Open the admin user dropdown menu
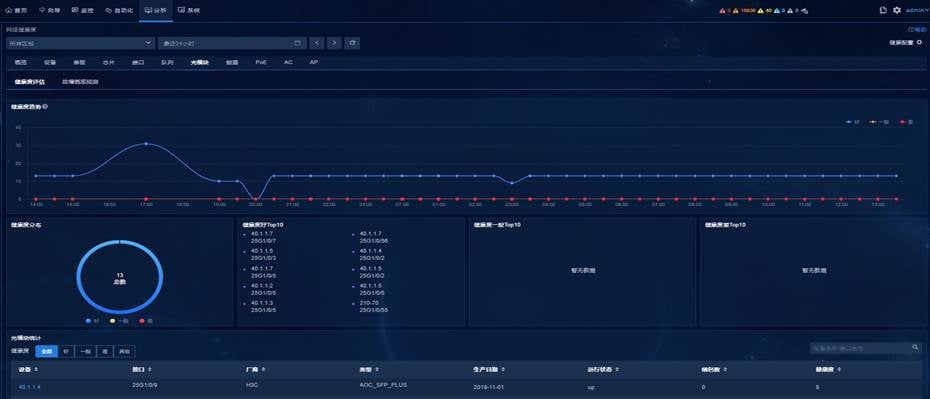Screen dimensions: 930x399 (915, 11)
